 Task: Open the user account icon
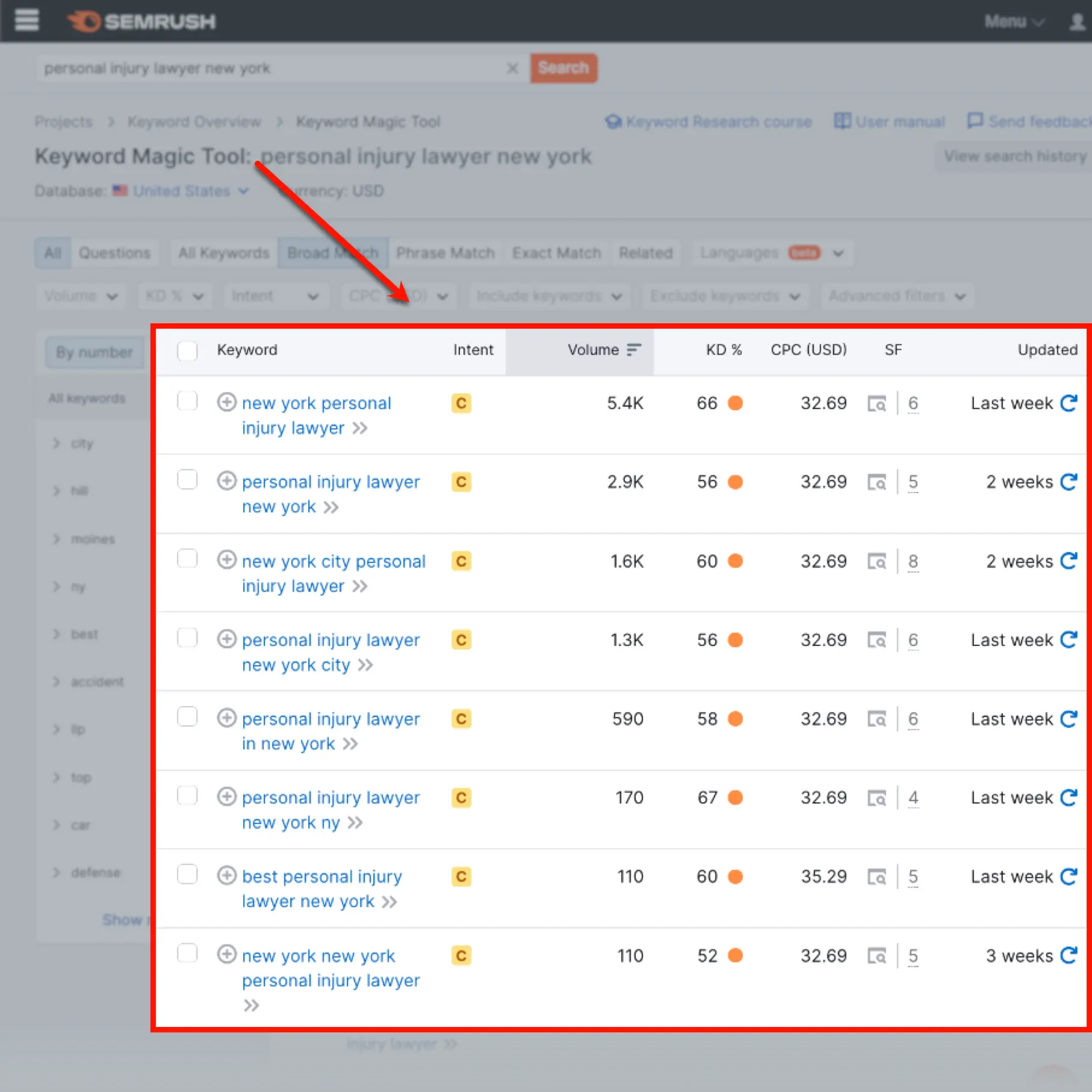pyautogui.click(x=1076, y=22)
